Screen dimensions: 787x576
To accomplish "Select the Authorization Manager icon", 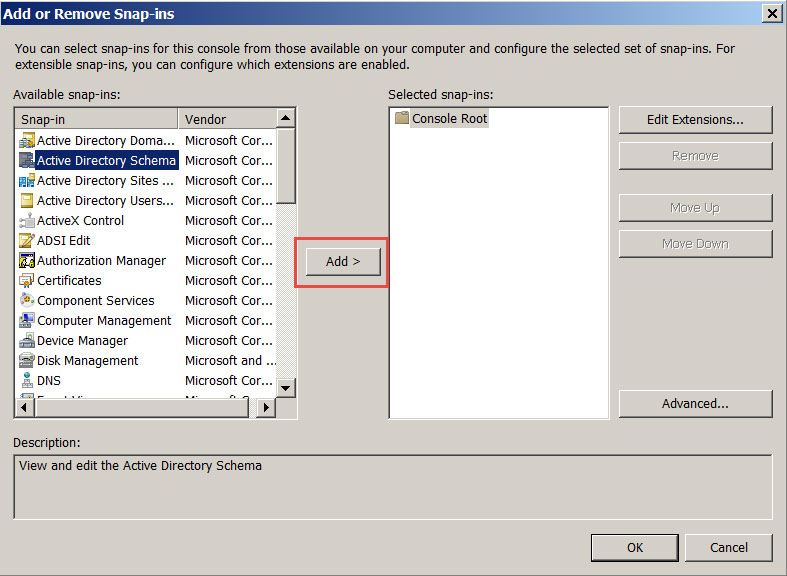I will click(27, 261).
